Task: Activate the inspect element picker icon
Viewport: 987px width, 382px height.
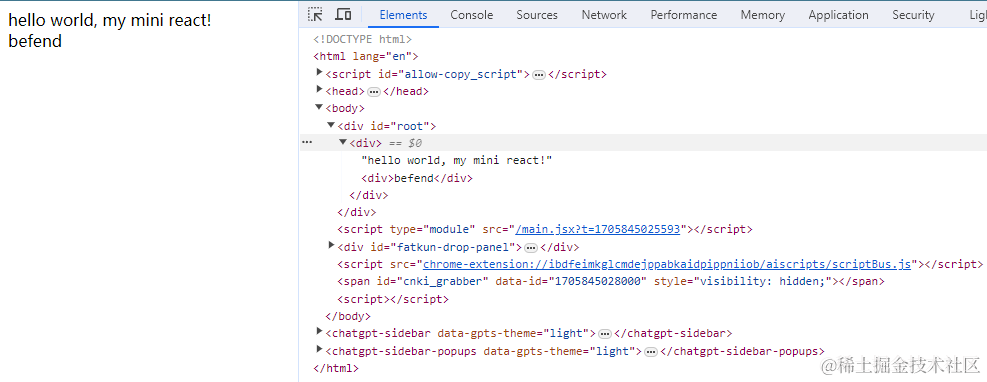Action: point(315,14)
